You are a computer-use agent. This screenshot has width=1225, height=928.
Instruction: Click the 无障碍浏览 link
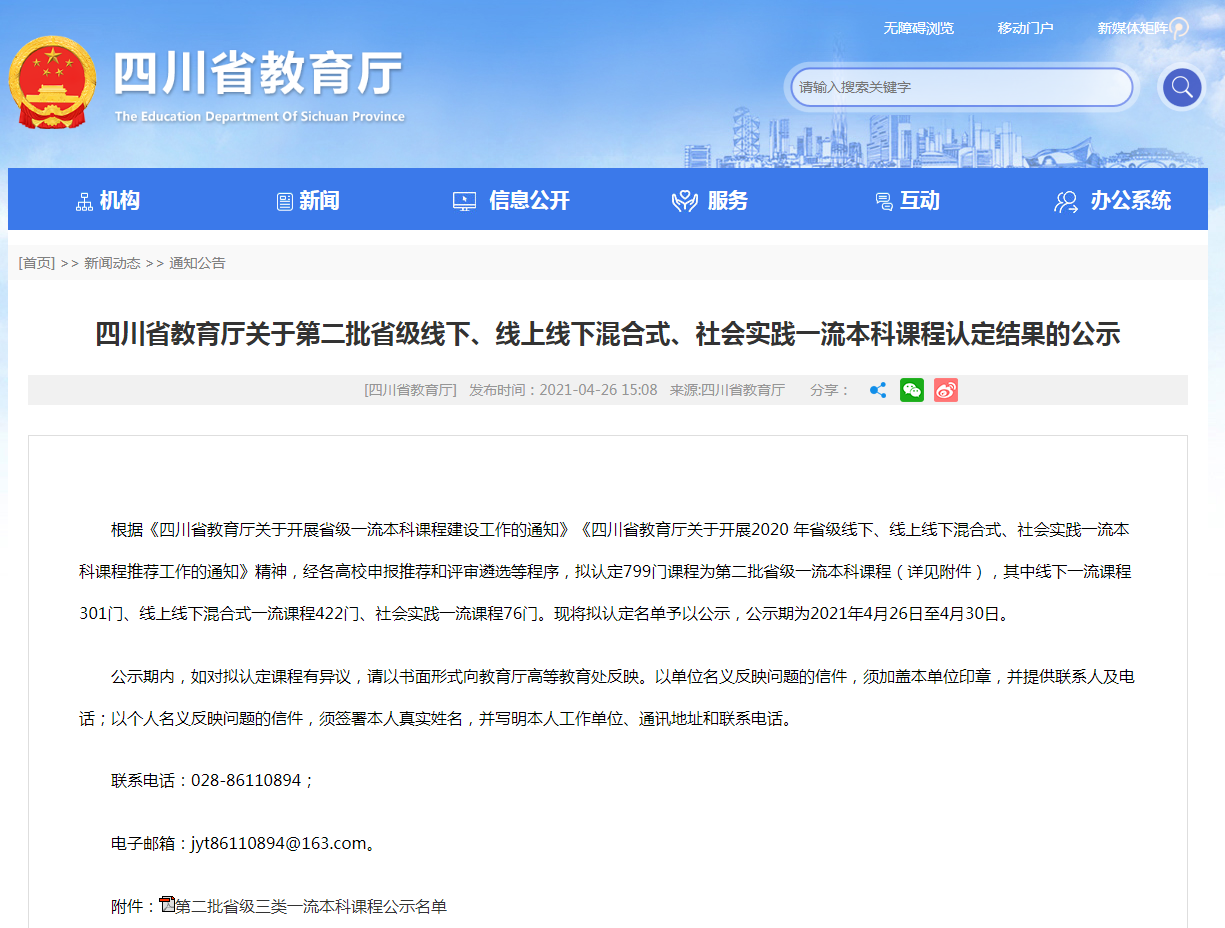tap(918, 28)
